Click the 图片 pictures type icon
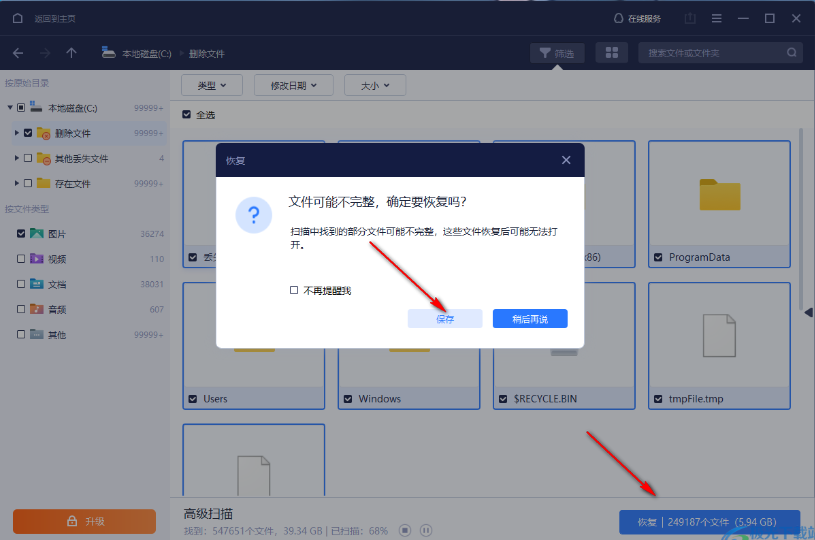 (x=37, y=233)
